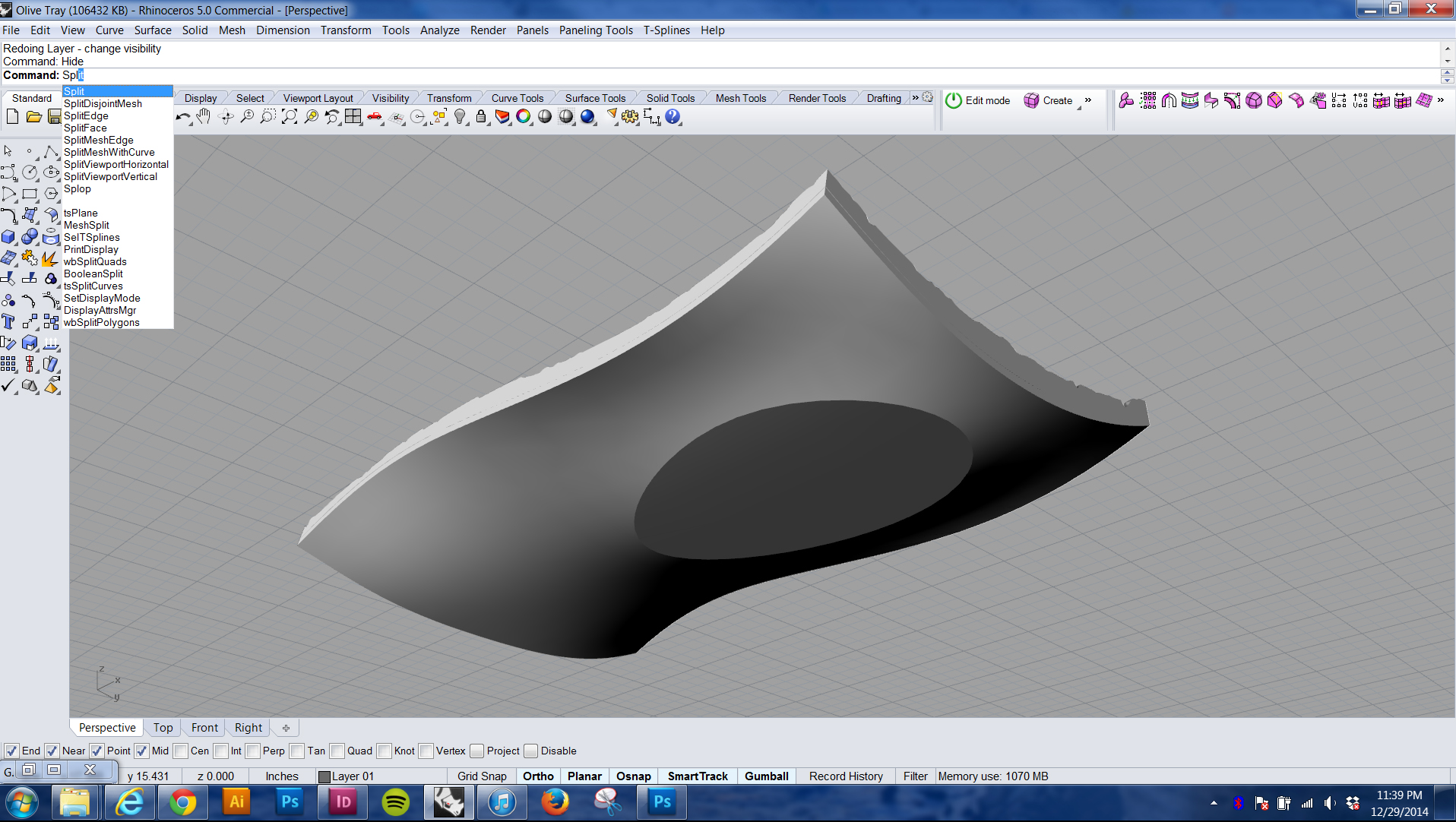This screenshot has width=1456, height=822.
Task: Enable the Quad osnap checkbox
Action: pyautogui.click(x=337, y=751)
